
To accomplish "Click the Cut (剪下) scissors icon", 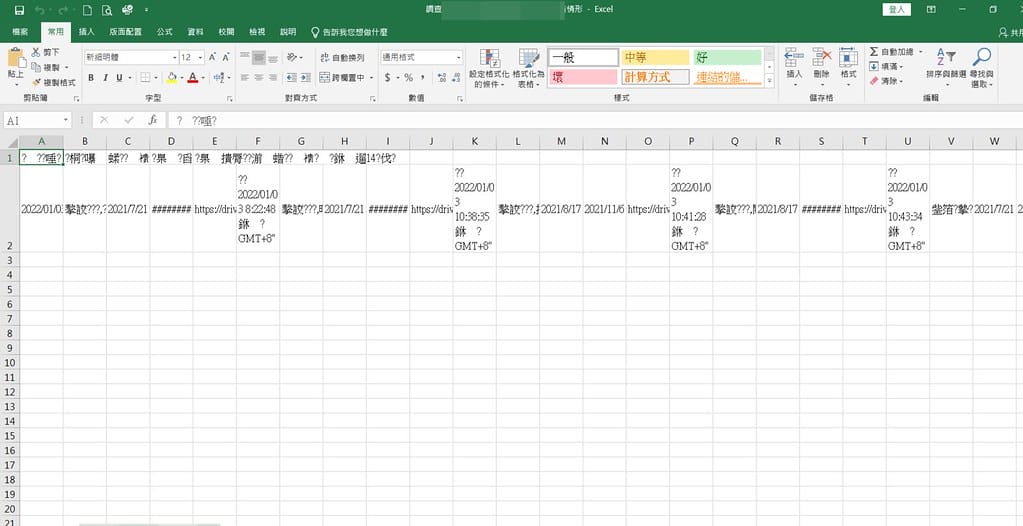I will [x=36, y=52].
